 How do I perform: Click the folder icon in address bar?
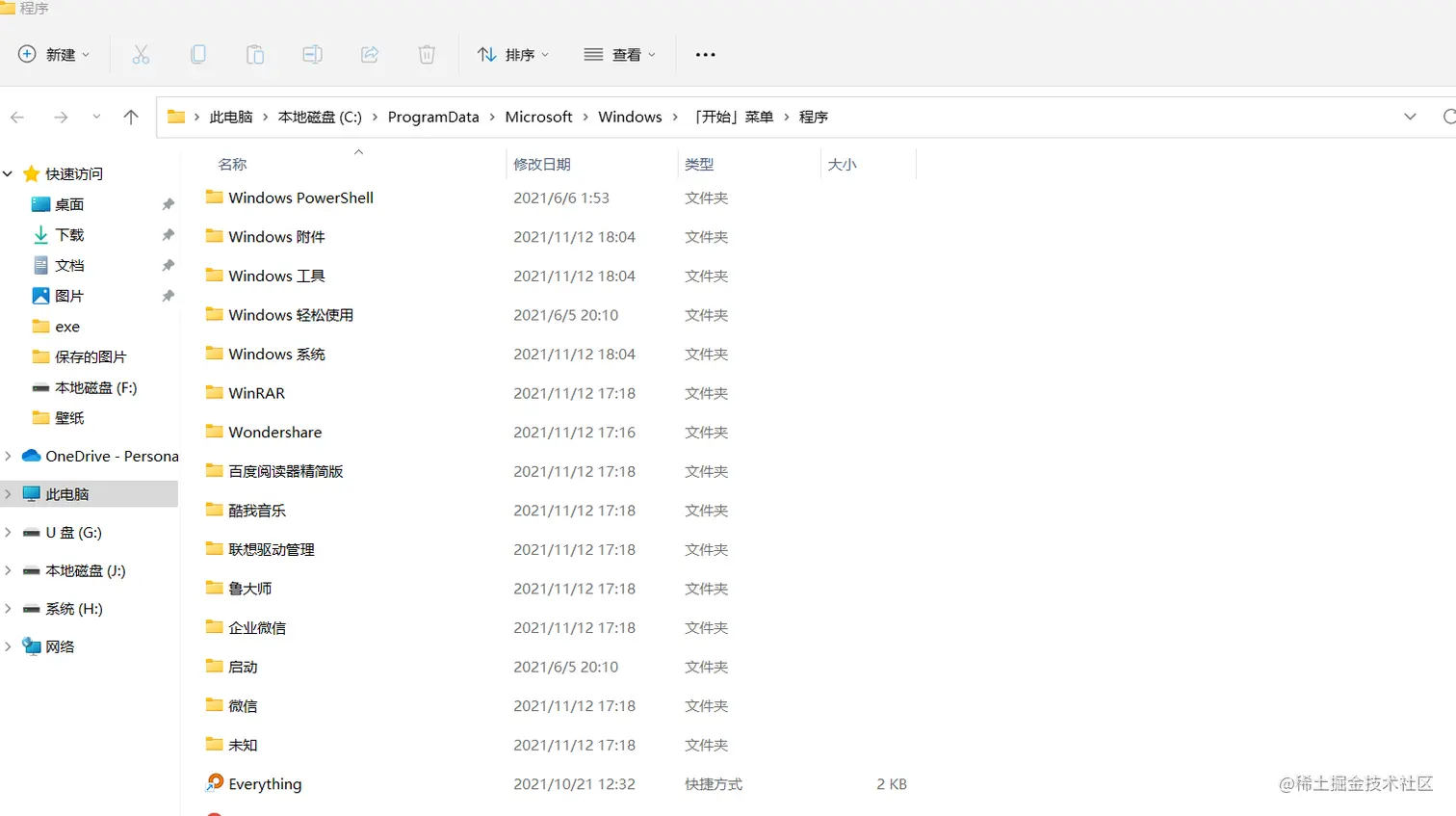click(x=176, y=117)
